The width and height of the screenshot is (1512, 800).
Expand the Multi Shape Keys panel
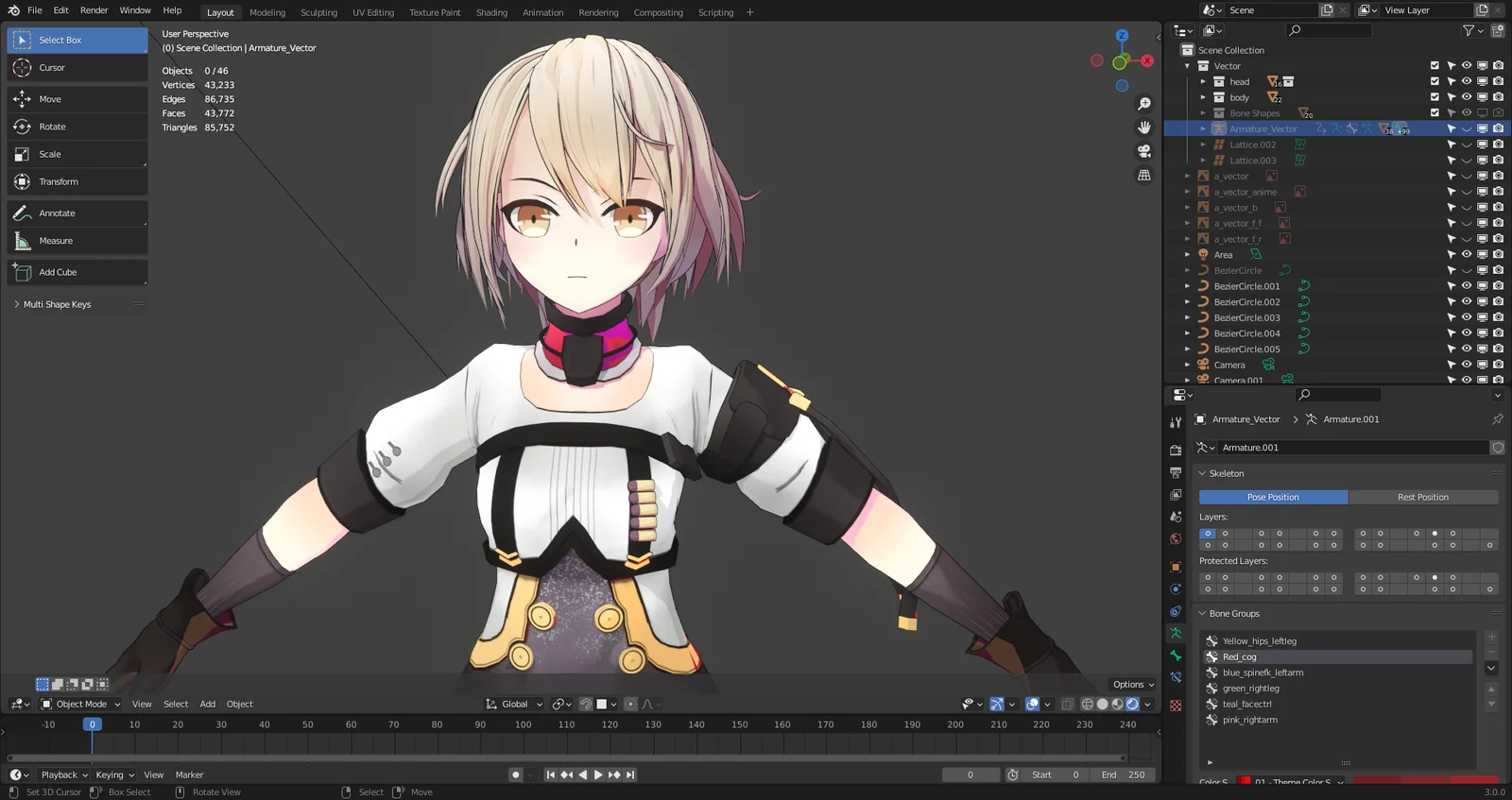point(57,304)
